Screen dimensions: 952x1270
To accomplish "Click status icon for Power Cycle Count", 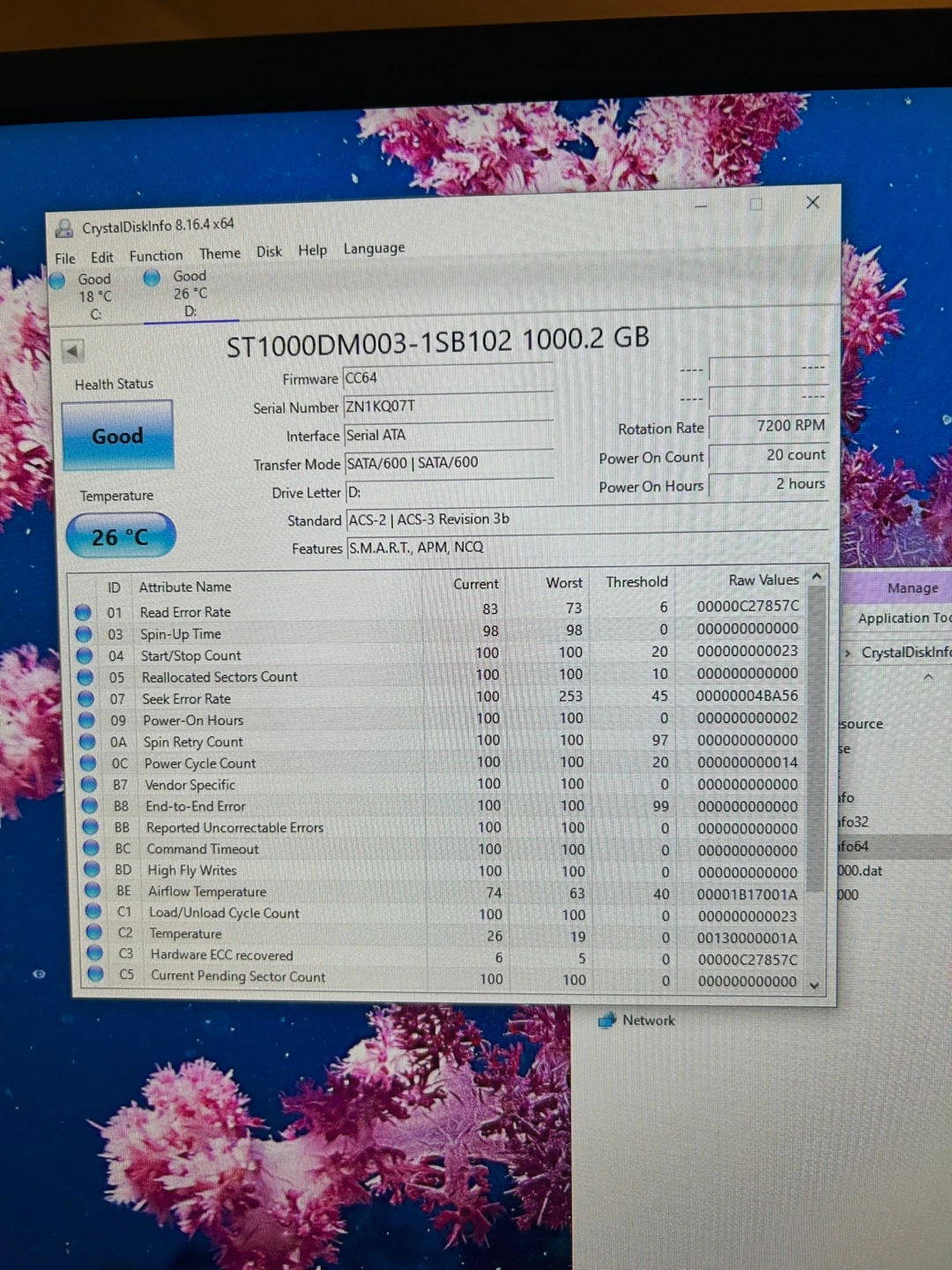I will 89,763.
